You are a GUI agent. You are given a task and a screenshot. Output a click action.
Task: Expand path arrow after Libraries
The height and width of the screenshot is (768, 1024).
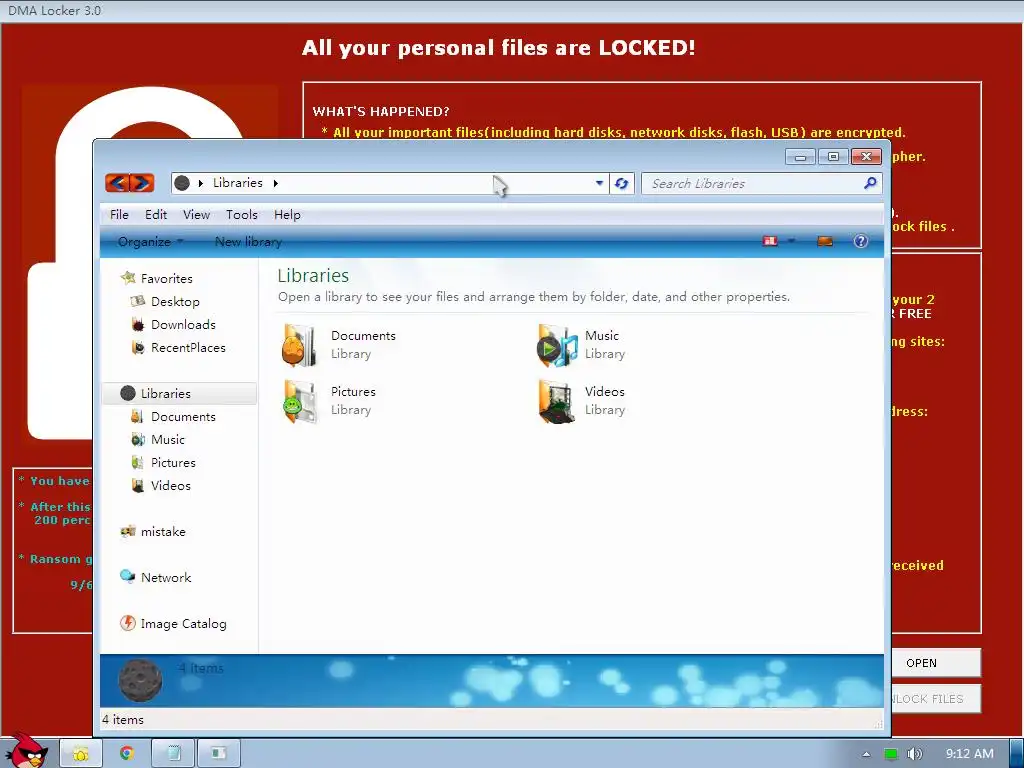pos(276,184)
